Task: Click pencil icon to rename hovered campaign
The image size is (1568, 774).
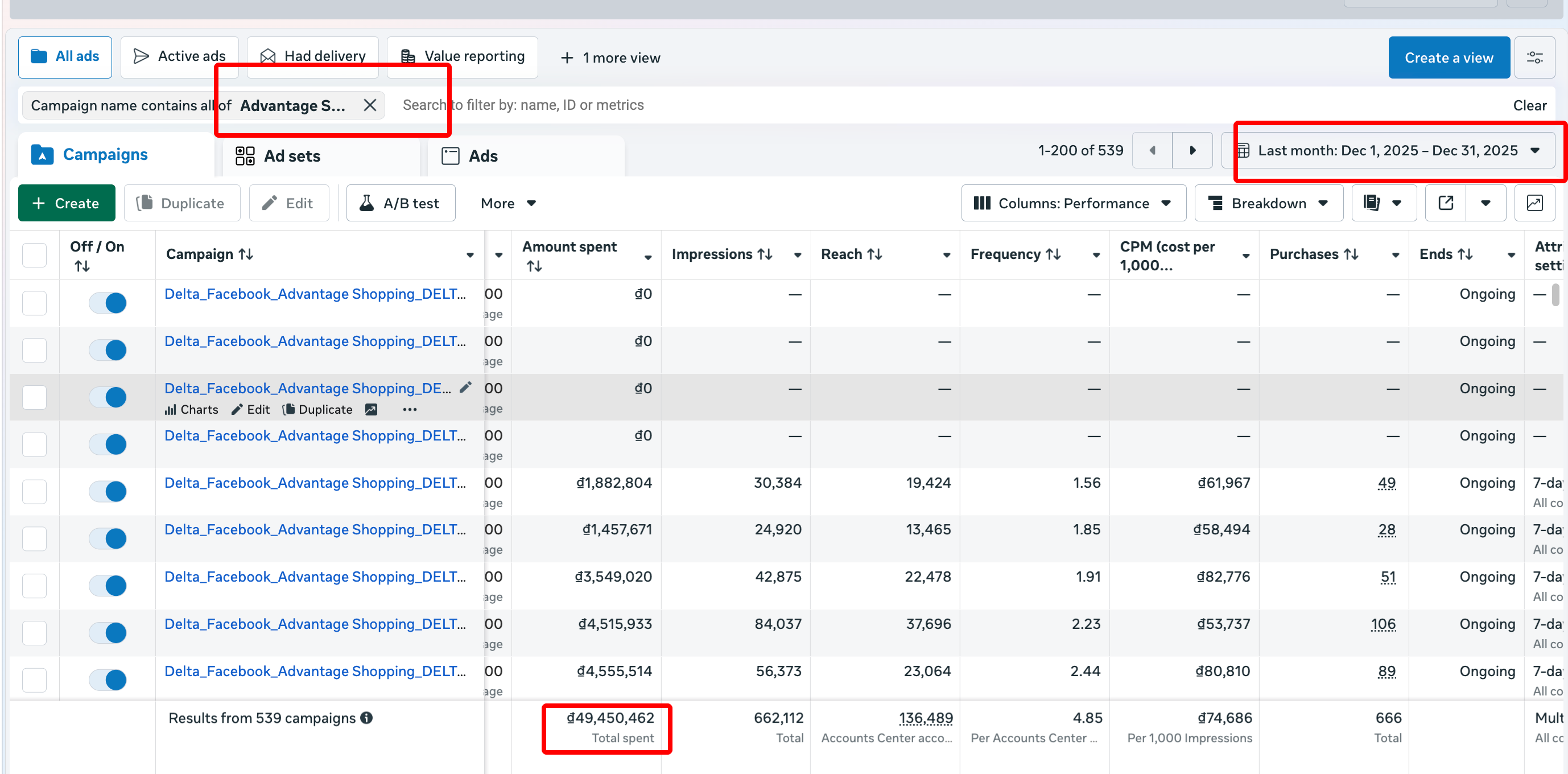Action: [465, 388]
